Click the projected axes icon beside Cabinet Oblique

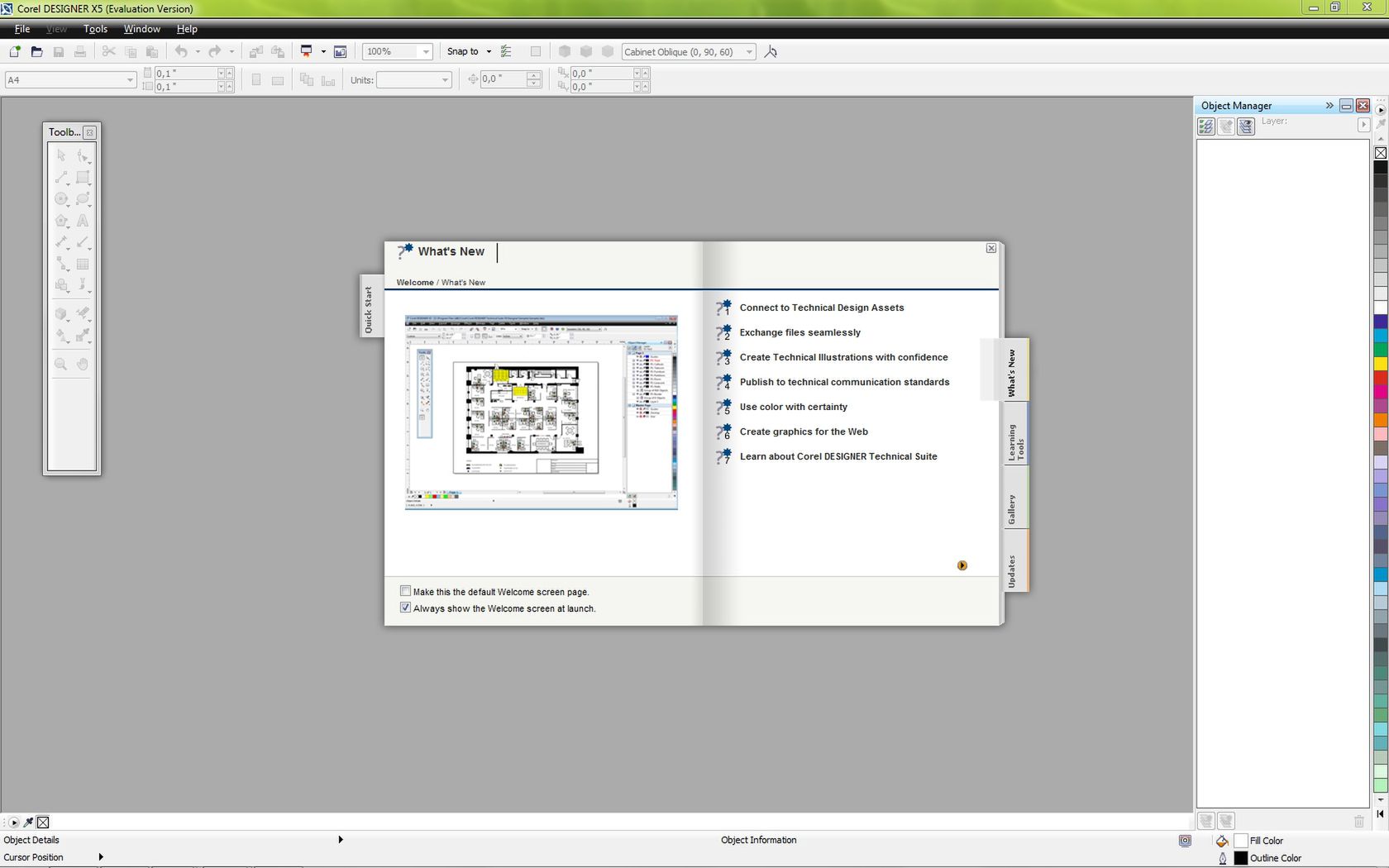[x=771, y=51]
